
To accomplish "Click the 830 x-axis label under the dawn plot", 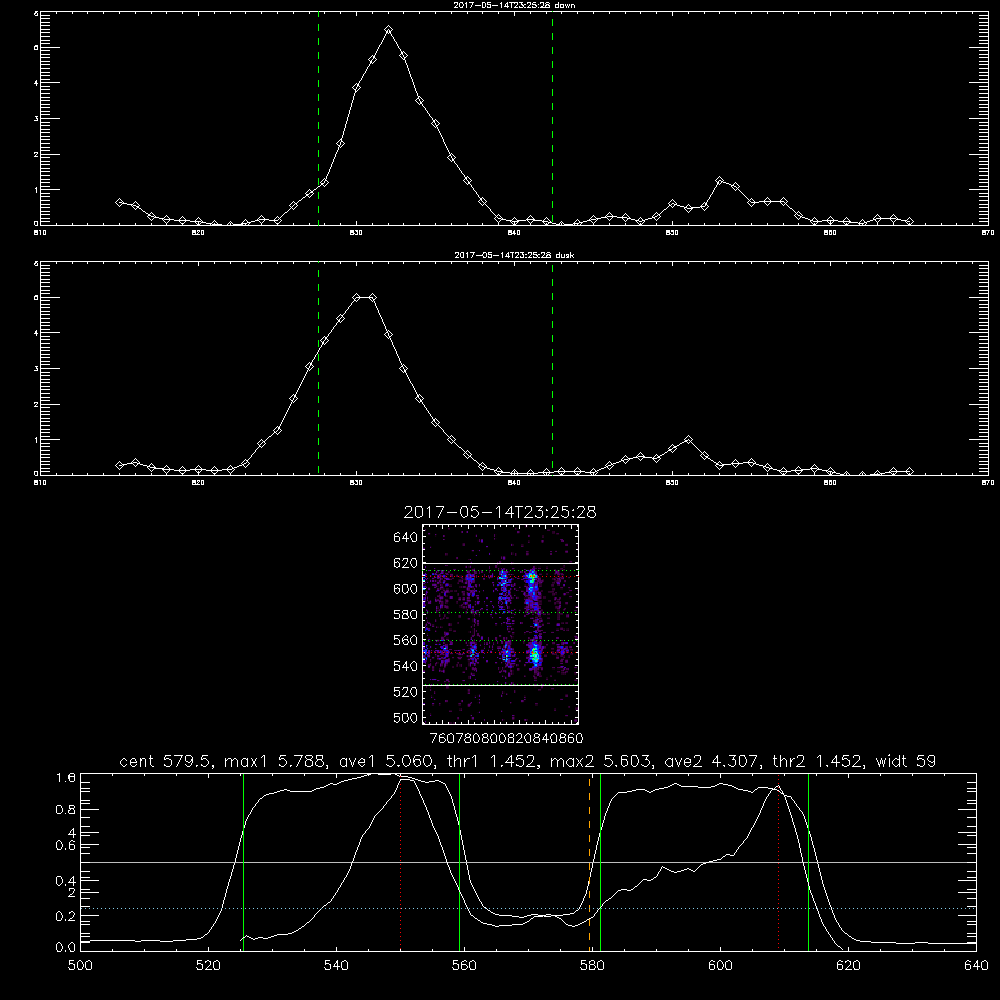I will pos(357,233).
